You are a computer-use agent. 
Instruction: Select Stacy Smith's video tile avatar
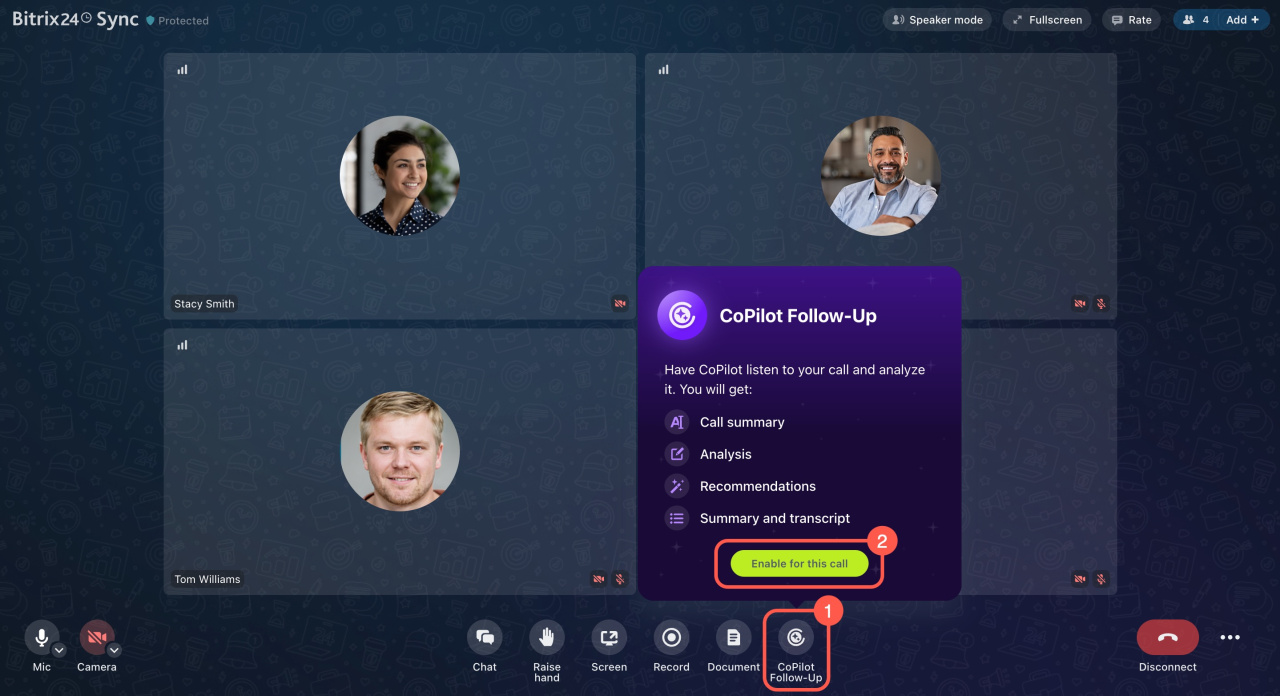click(x=400, y=176)
